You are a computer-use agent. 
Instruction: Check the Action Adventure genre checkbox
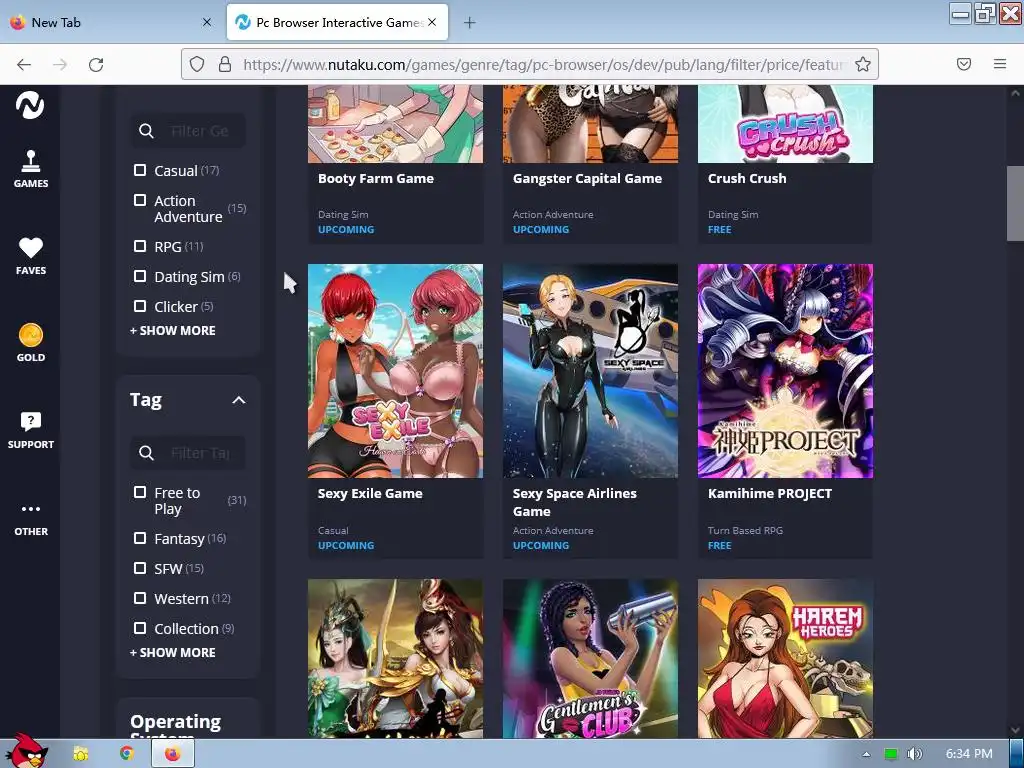140,200
